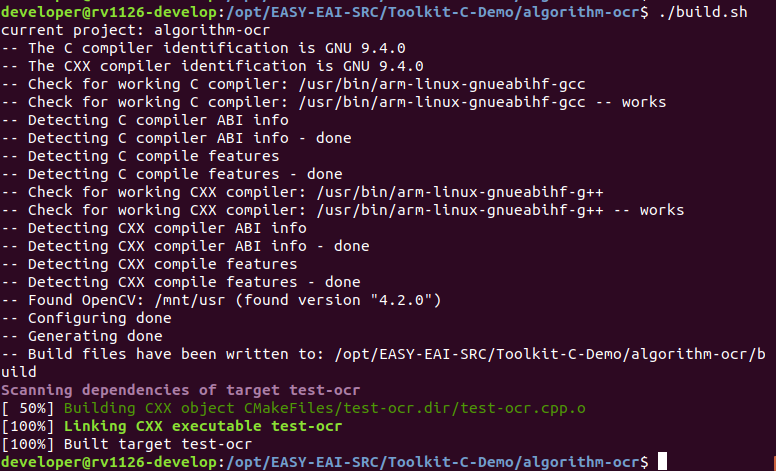Click the /usr/bin/arm-linux-gnueabihf-gcc -- works path
This screenshot has height=471, width=776.
pyautogui.click(x=483, y=102)
